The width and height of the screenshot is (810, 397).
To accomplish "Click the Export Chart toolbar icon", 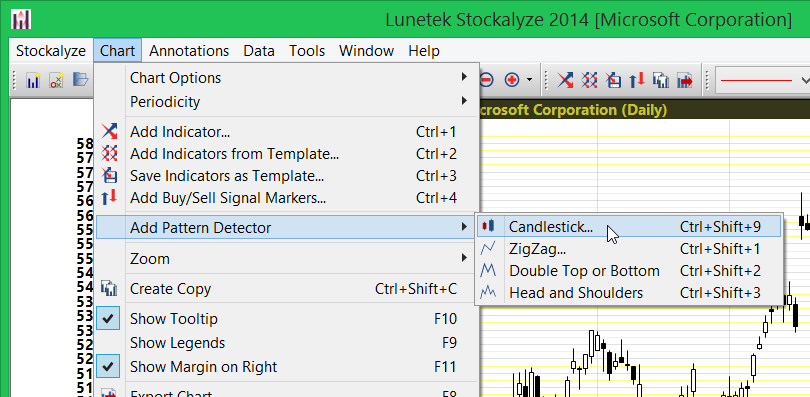I will (x=684, y=80).
